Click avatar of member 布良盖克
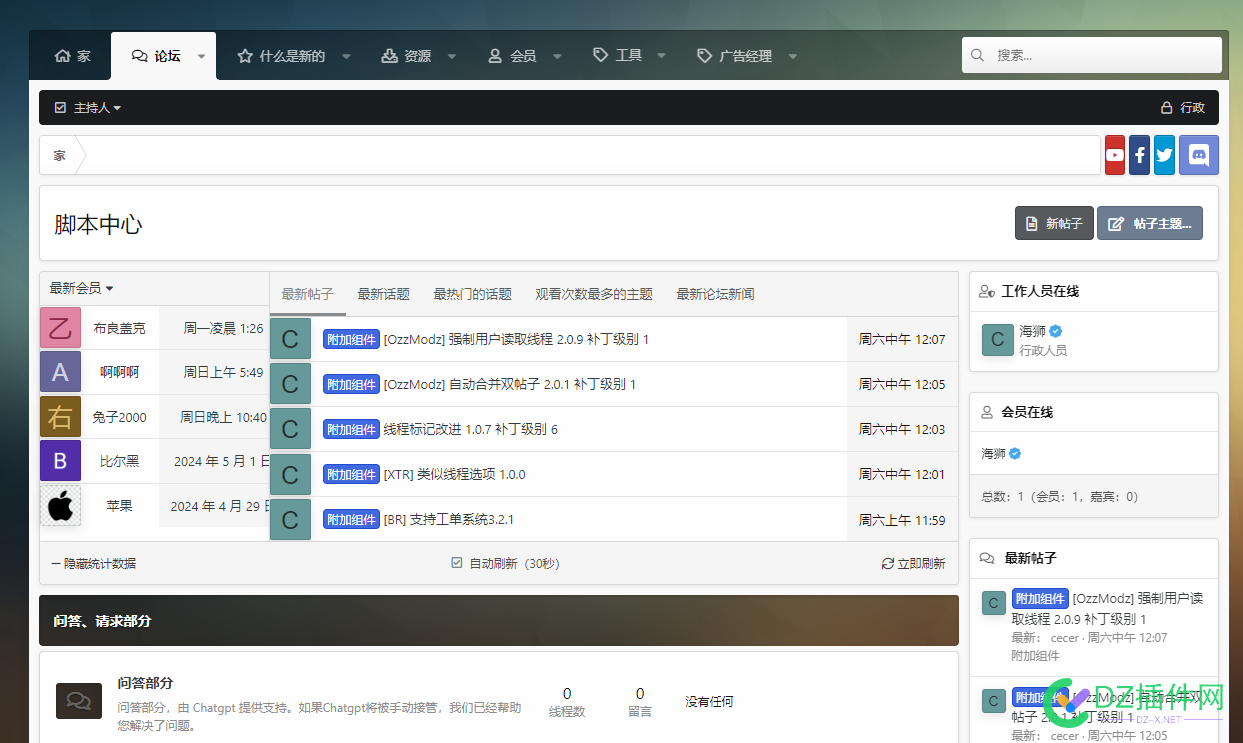This screenshot has width=1243, height=743. click(60, 328)
